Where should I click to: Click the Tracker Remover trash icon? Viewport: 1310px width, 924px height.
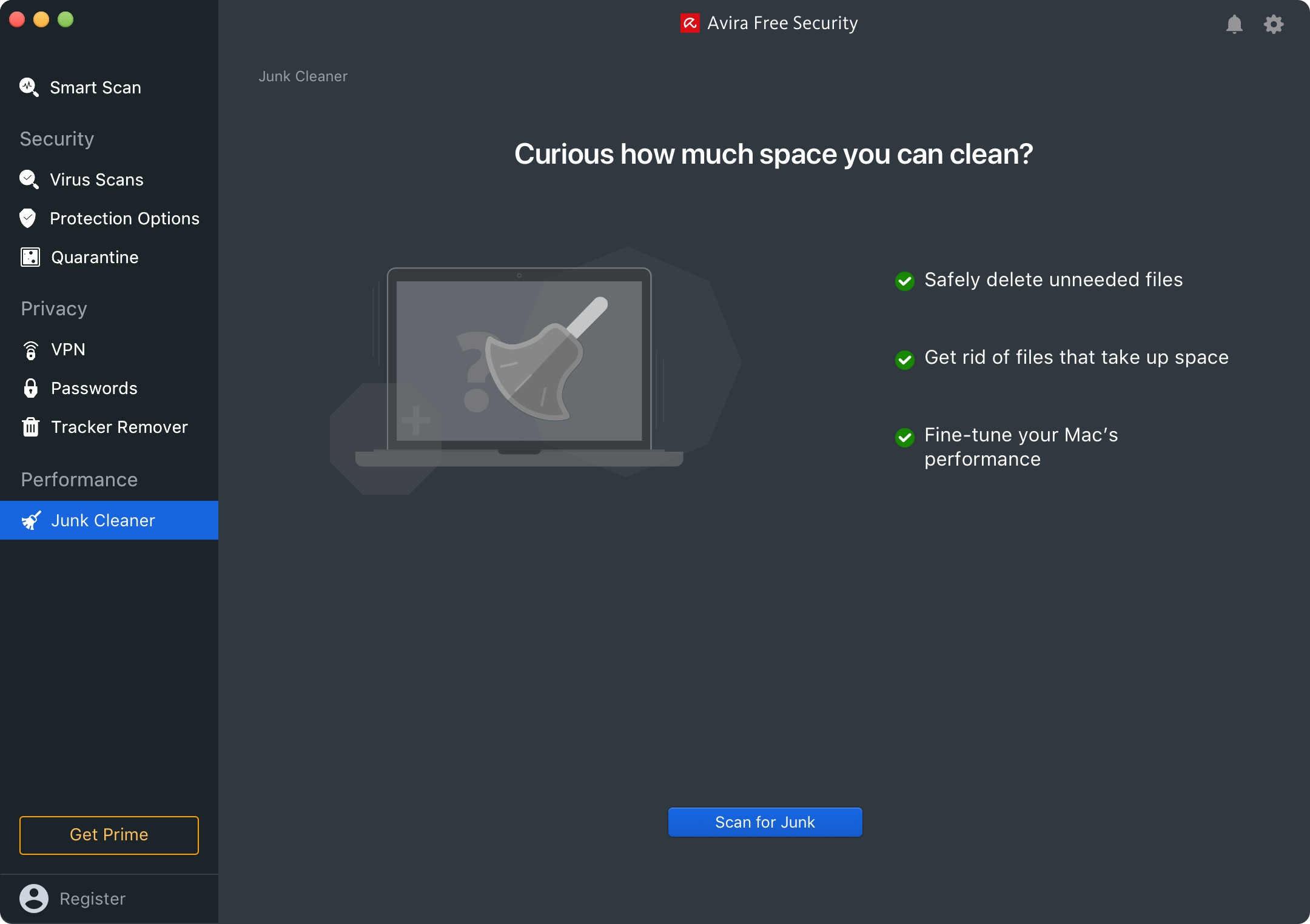(x=30, y=427)
